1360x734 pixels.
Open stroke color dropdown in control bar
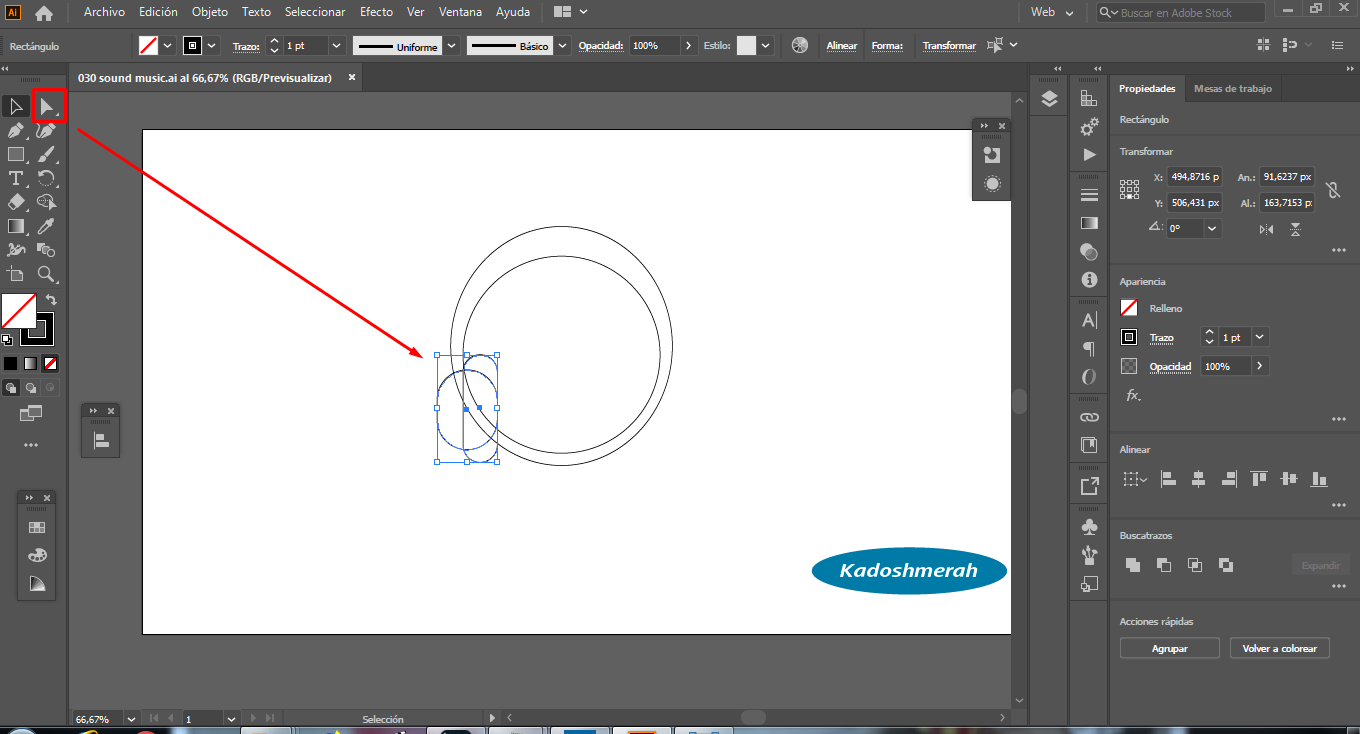tap(212, 46)
